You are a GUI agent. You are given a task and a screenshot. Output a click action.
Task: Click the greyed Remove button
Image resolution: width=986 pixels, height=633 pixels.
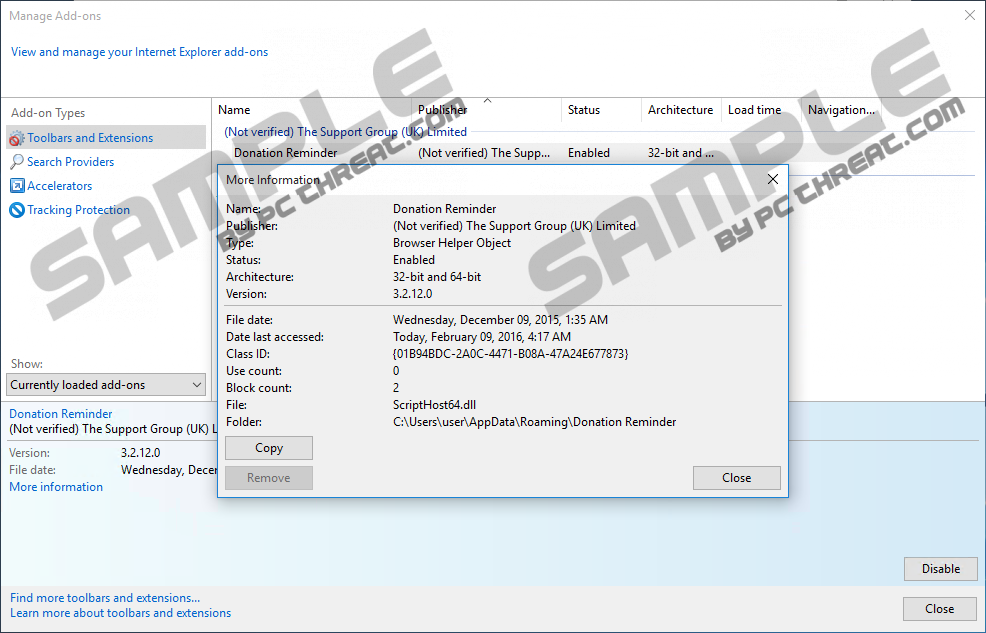click(x=269, y=478)
